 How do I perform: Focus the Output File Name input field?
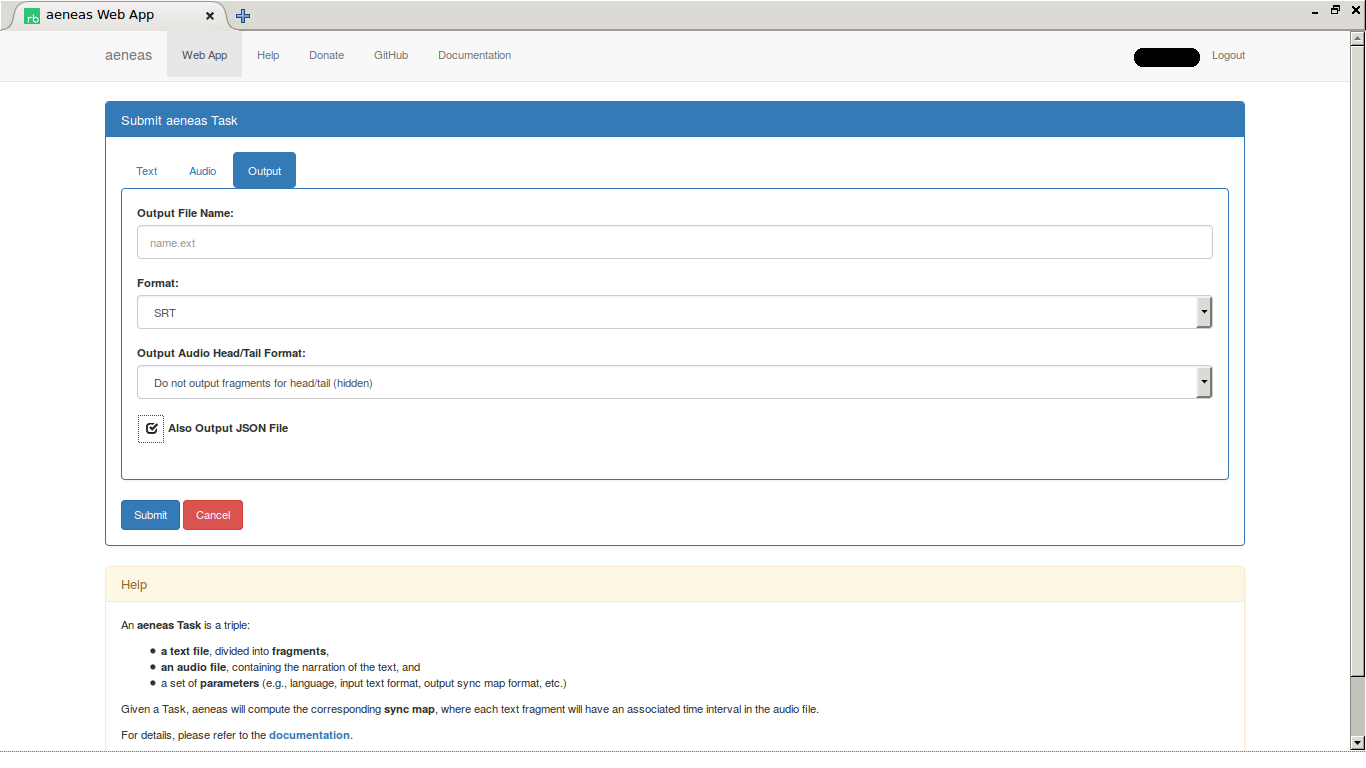tap(675, 242)
